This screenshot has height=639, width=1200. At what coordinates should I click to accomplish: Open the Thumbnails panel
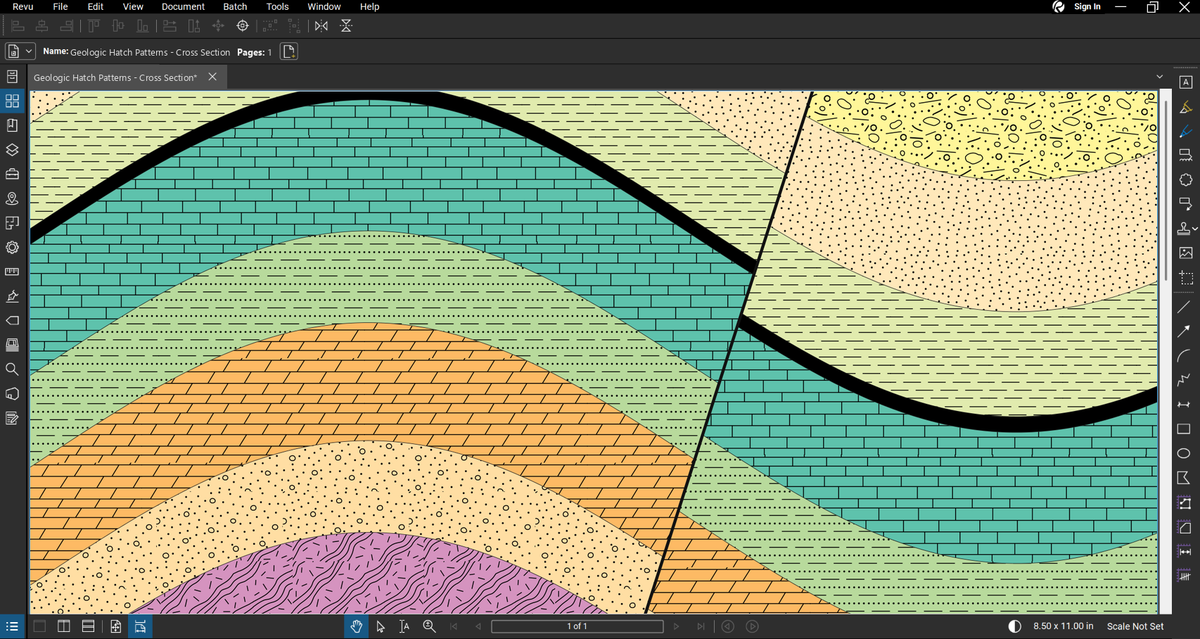tap(12, 101)
